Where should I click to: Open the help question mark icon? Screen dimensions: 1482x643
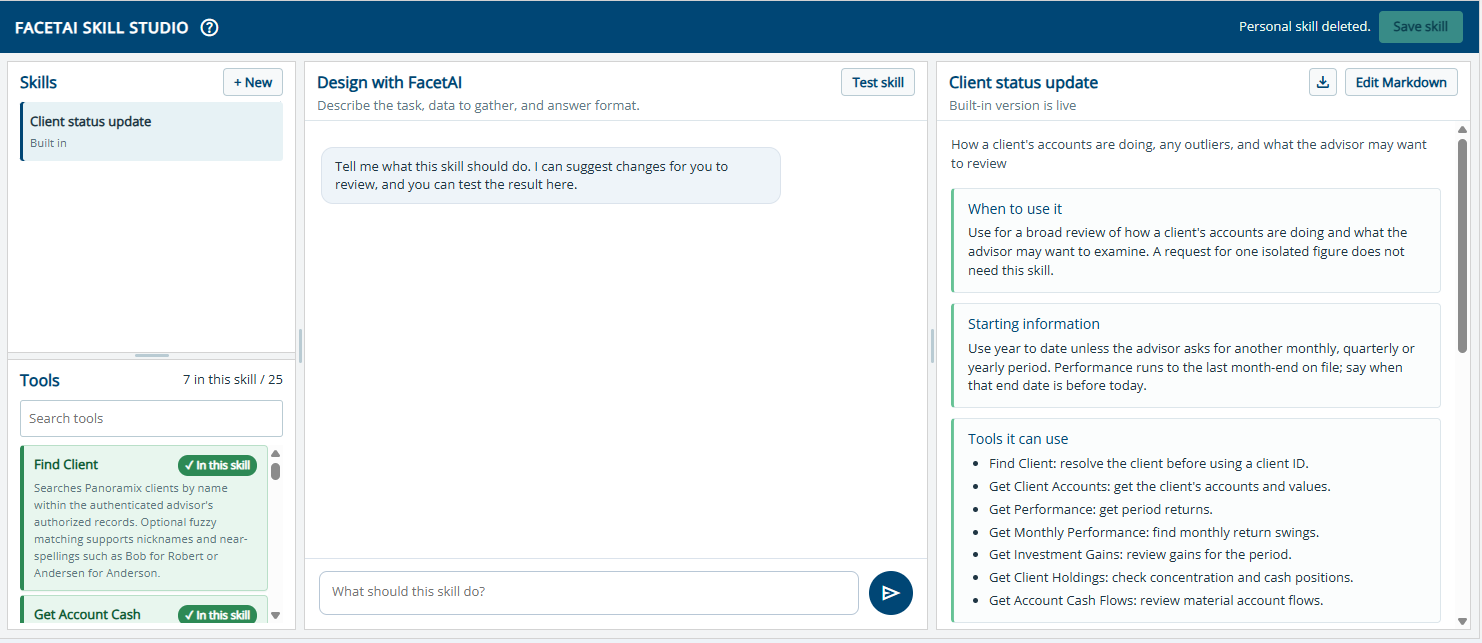(209, 28)
